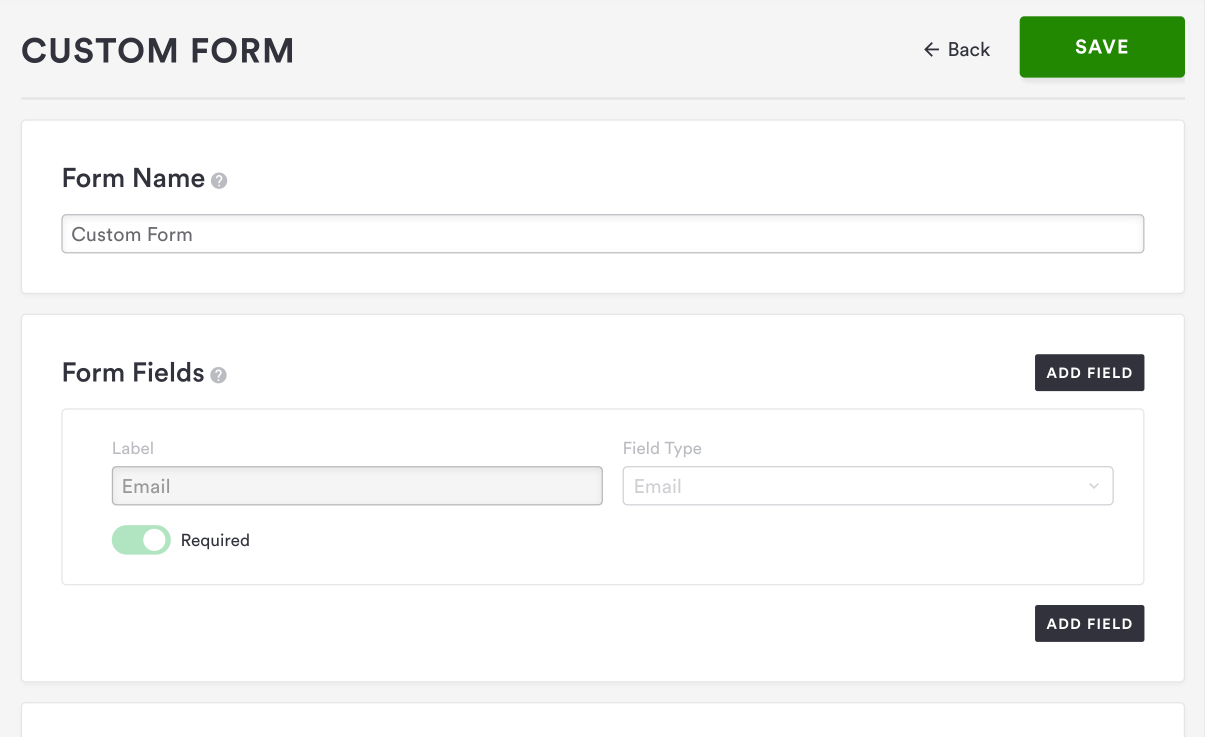The width and height of the screenshot is (1205, 737).
Task: Click the chevron arrow in Field Type dropdown
Action: click(1094, 487)
